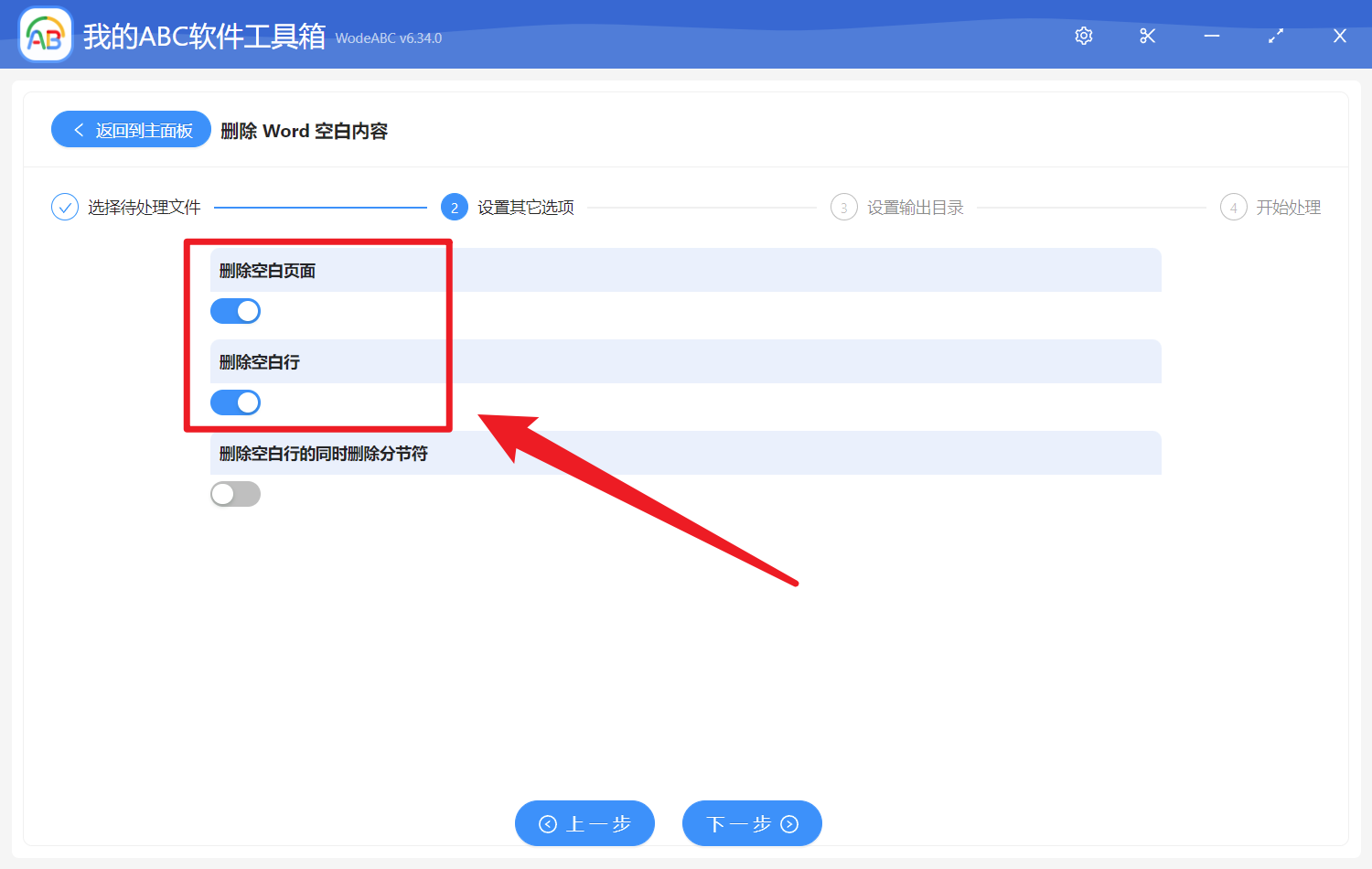
Task: Open settings via the gear icon
Action: pyautogui.click(x=1083, y=36)
